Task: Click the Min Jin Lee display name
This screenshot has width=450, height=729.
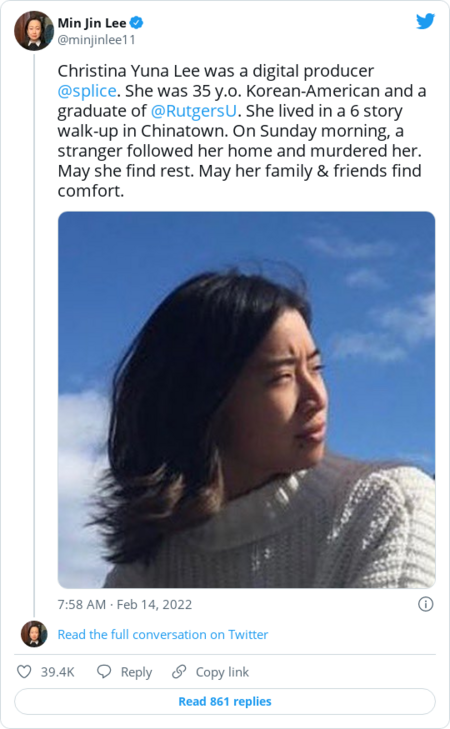Action: (92, 23)
